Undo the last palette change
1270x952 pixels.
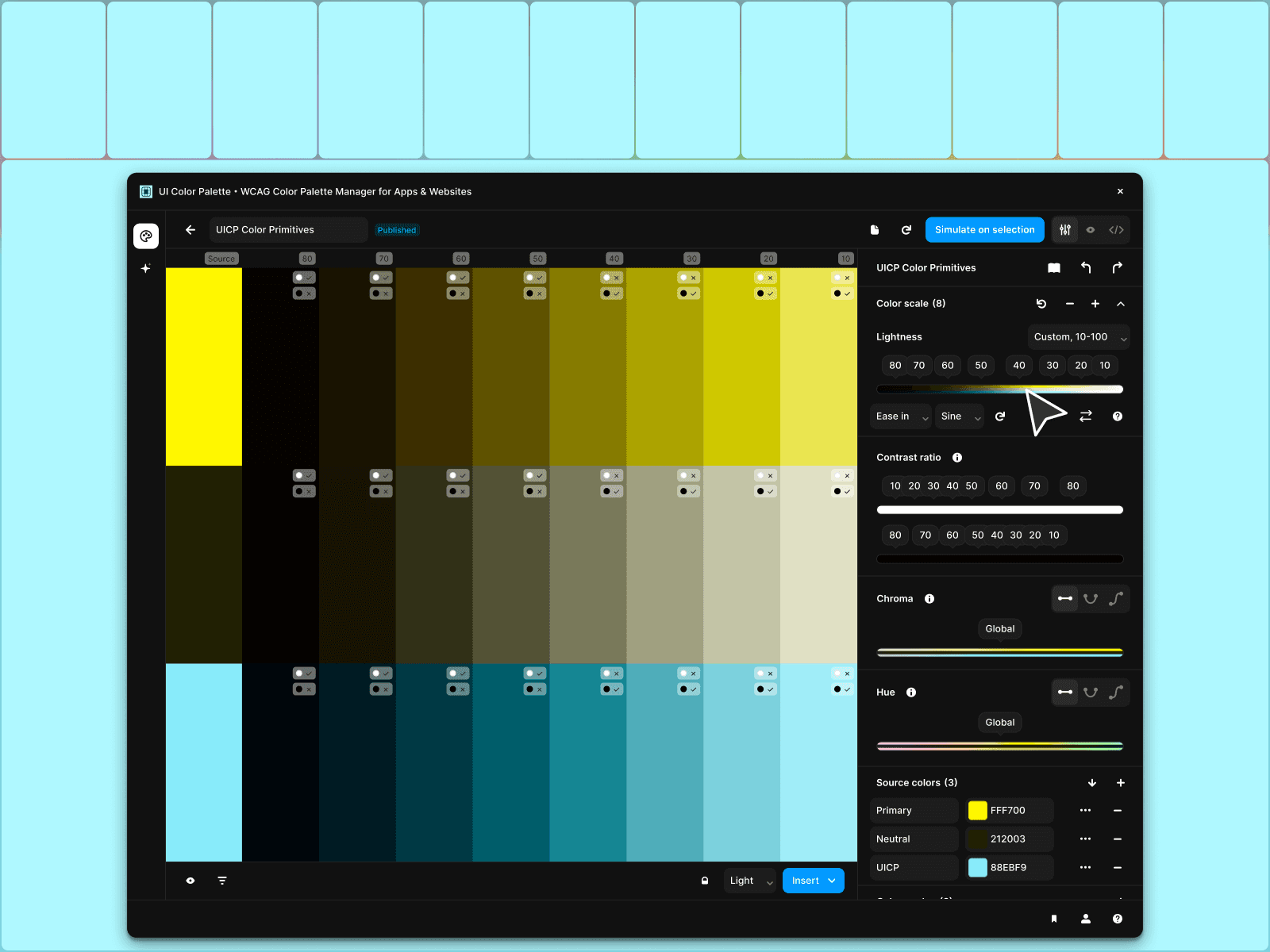(x=1086, y=268)
